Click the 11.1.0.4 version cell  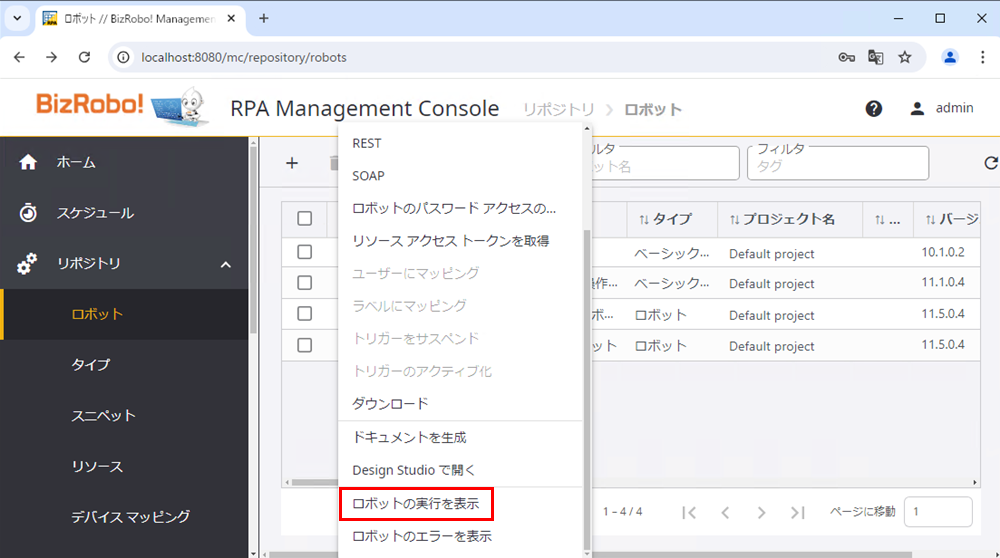pos(943,283)
